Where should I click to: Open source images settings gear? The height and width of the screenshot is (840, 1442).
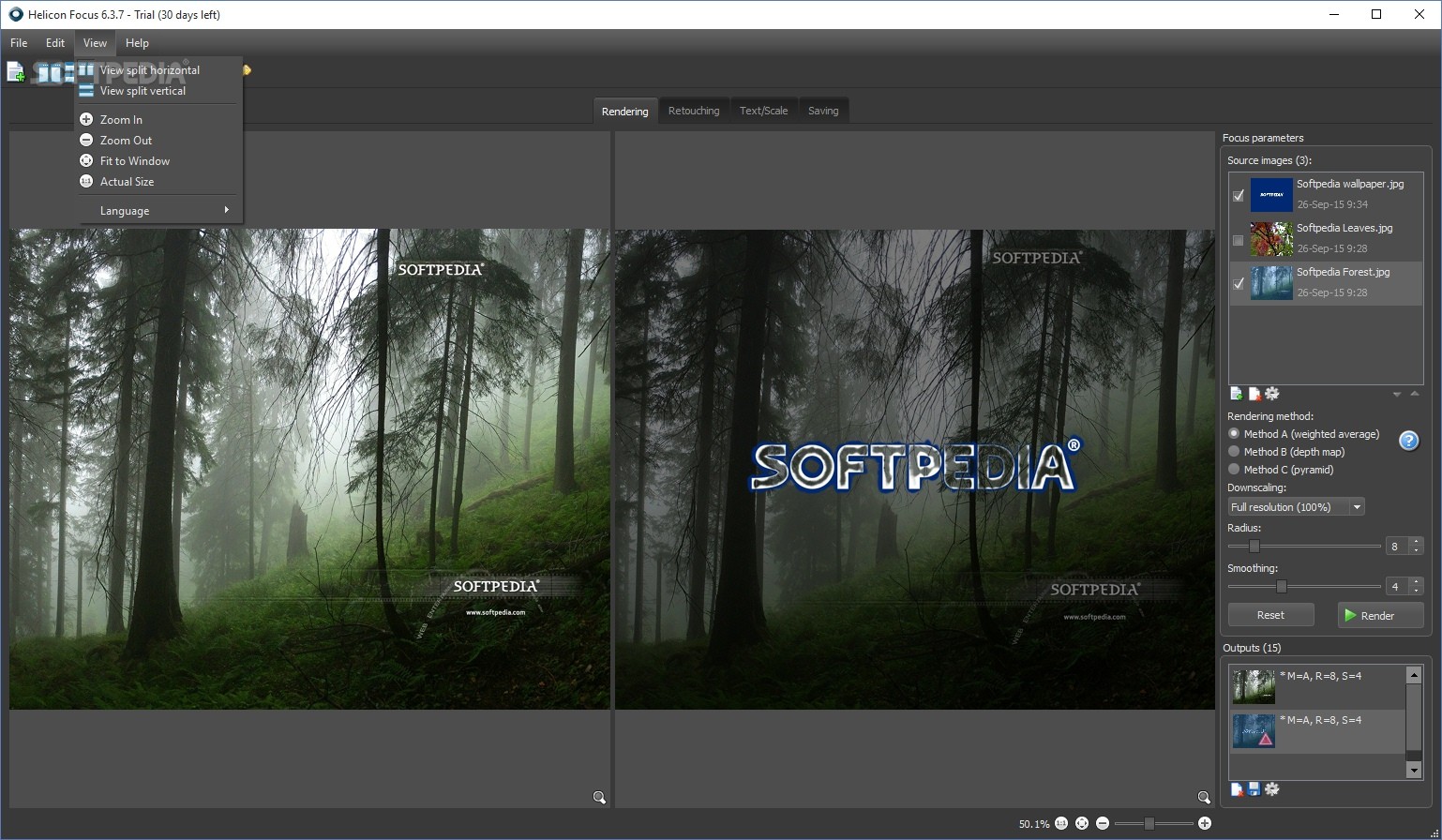click(1272, 394)
